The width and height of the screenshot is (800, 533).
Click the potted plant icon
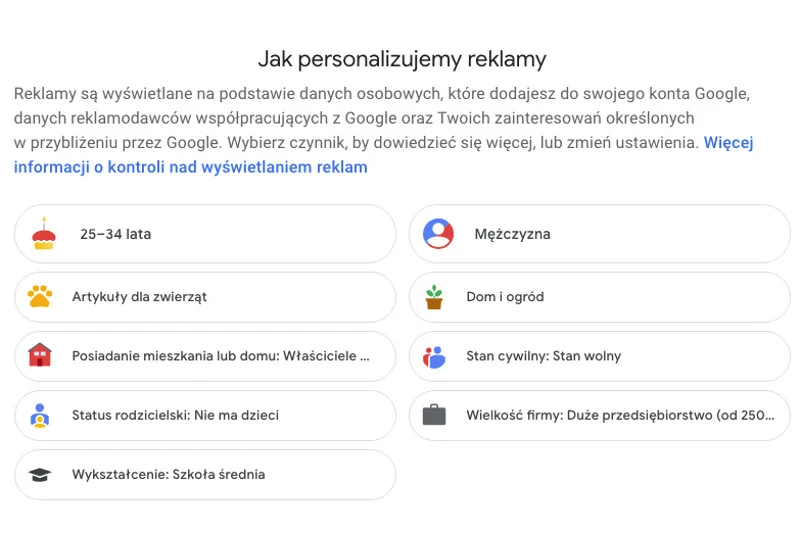coord(434,297)
